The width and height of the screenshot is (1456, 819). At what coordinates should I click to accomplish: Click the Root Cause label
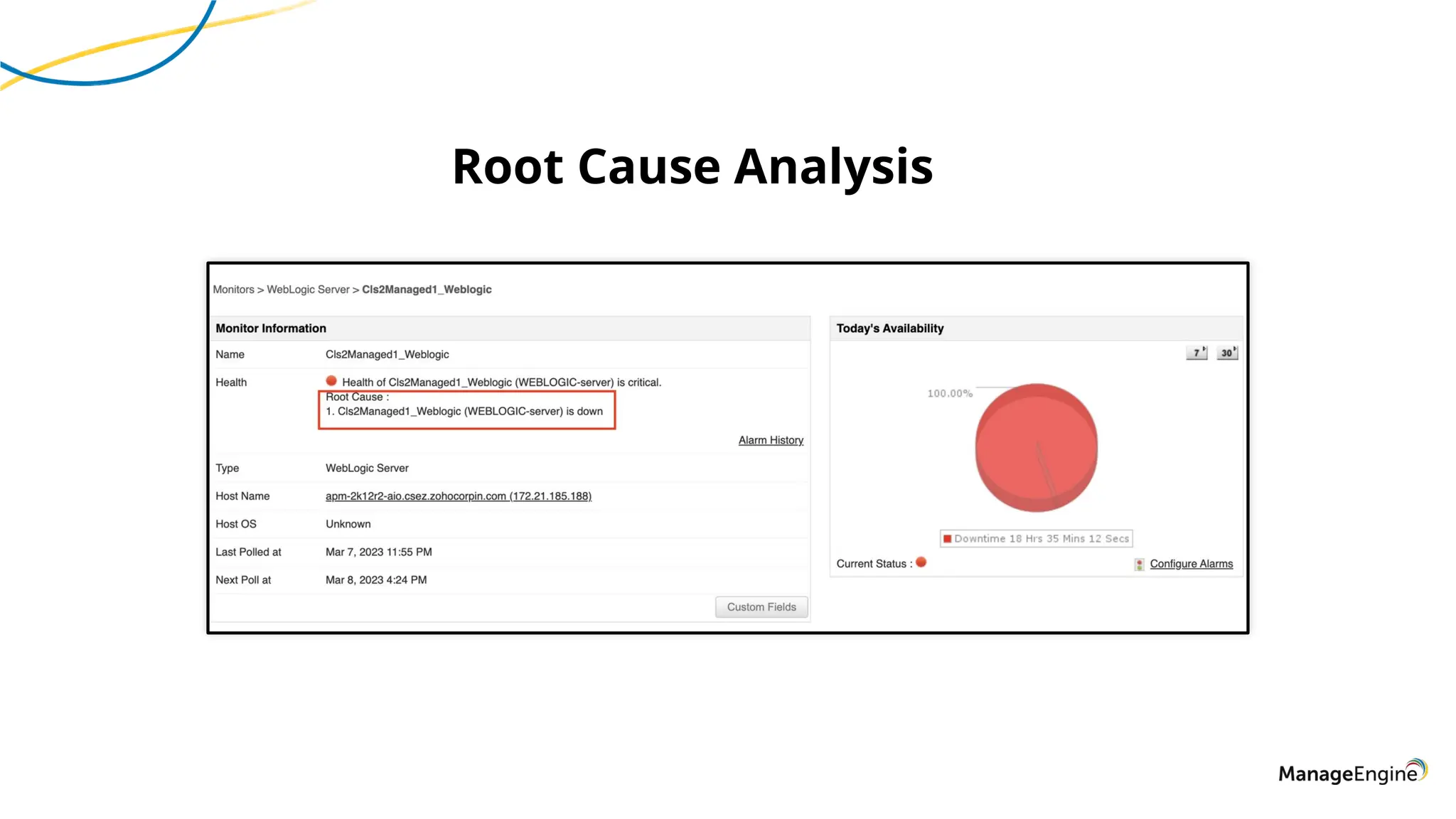[x=357, y=397]
